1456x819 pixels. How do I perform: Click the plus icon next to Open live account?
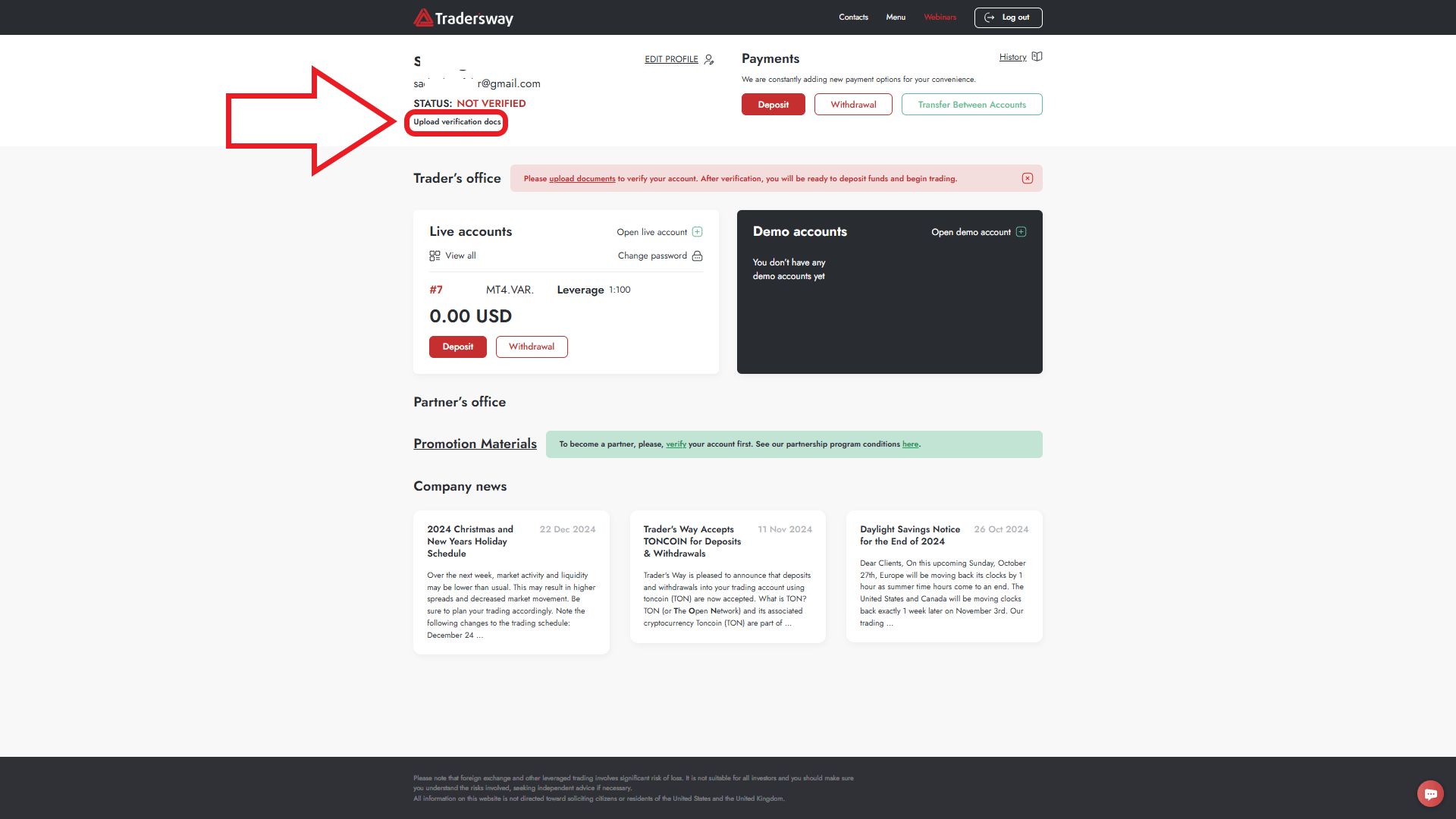[x=697, y=232]
